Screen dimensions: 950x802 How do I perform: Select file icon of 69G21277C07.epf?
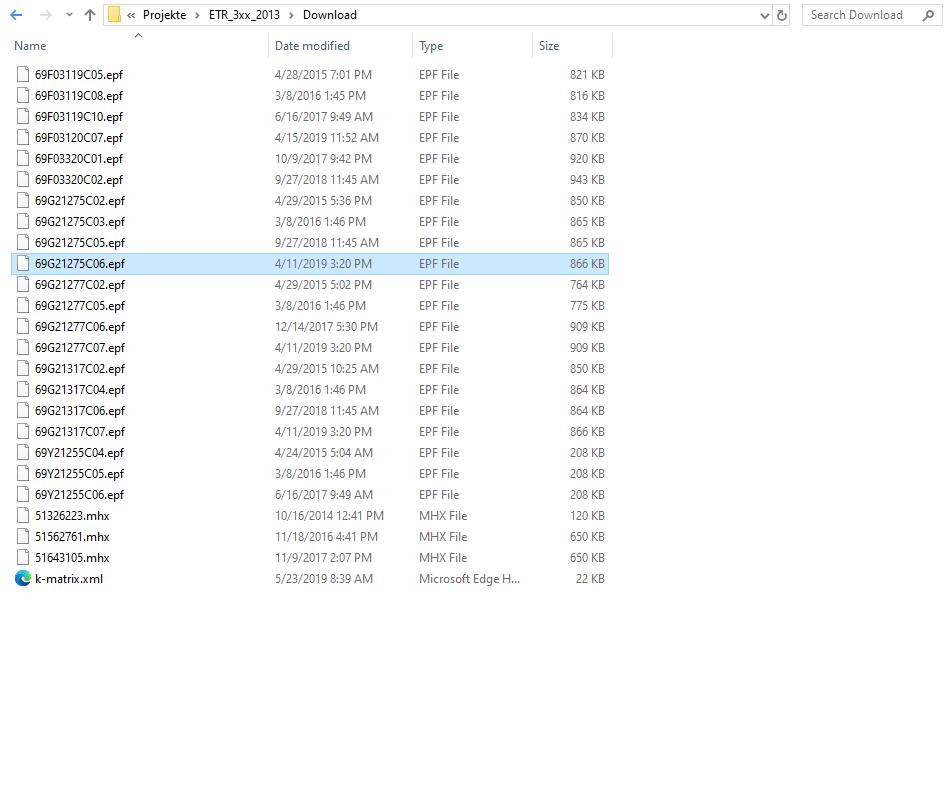[x=23, y=348]
